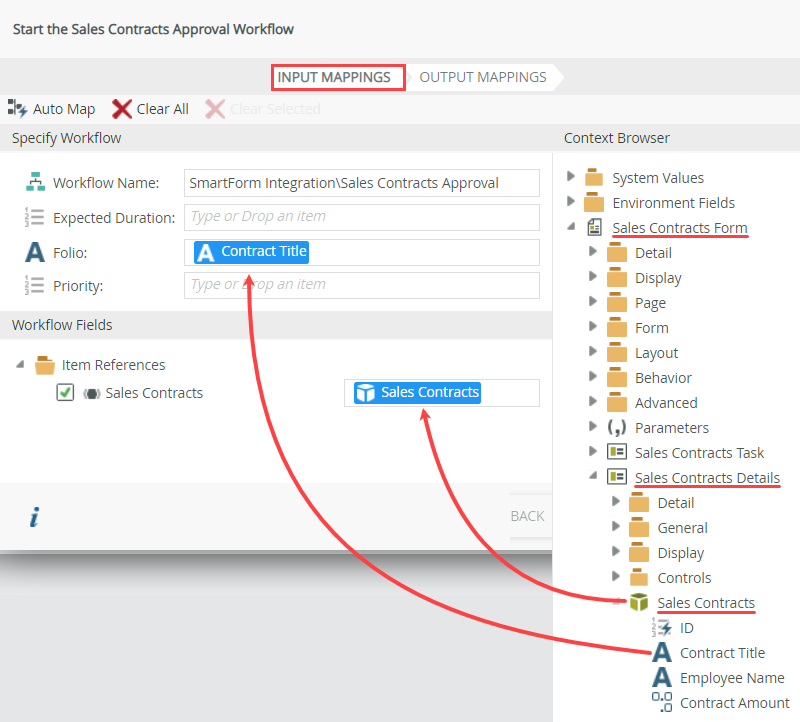Click the disabled Clear Selected toggle
The image size is (800, 722).
click(x=215, y=109)
